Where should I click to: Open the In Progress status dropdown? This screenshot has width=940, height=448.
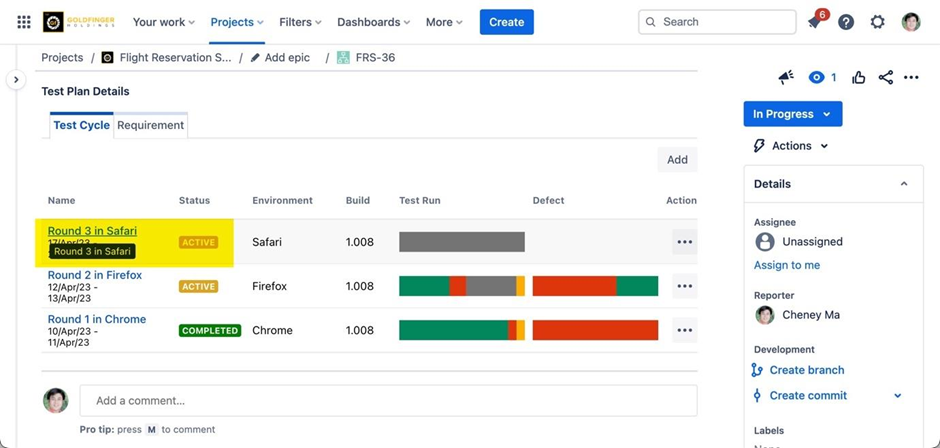click(x=792, y=114)
